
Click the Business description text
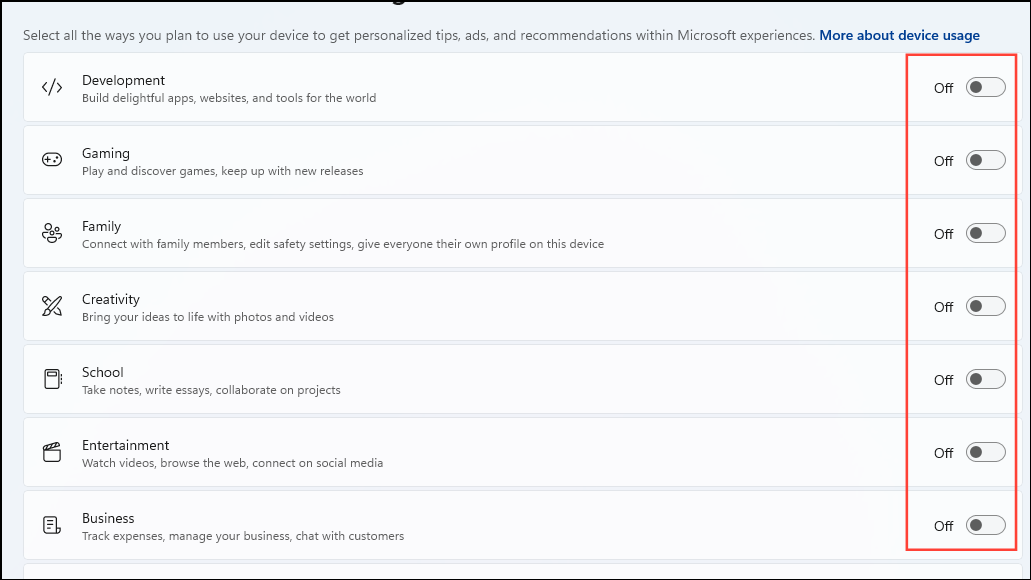[243, 536]
